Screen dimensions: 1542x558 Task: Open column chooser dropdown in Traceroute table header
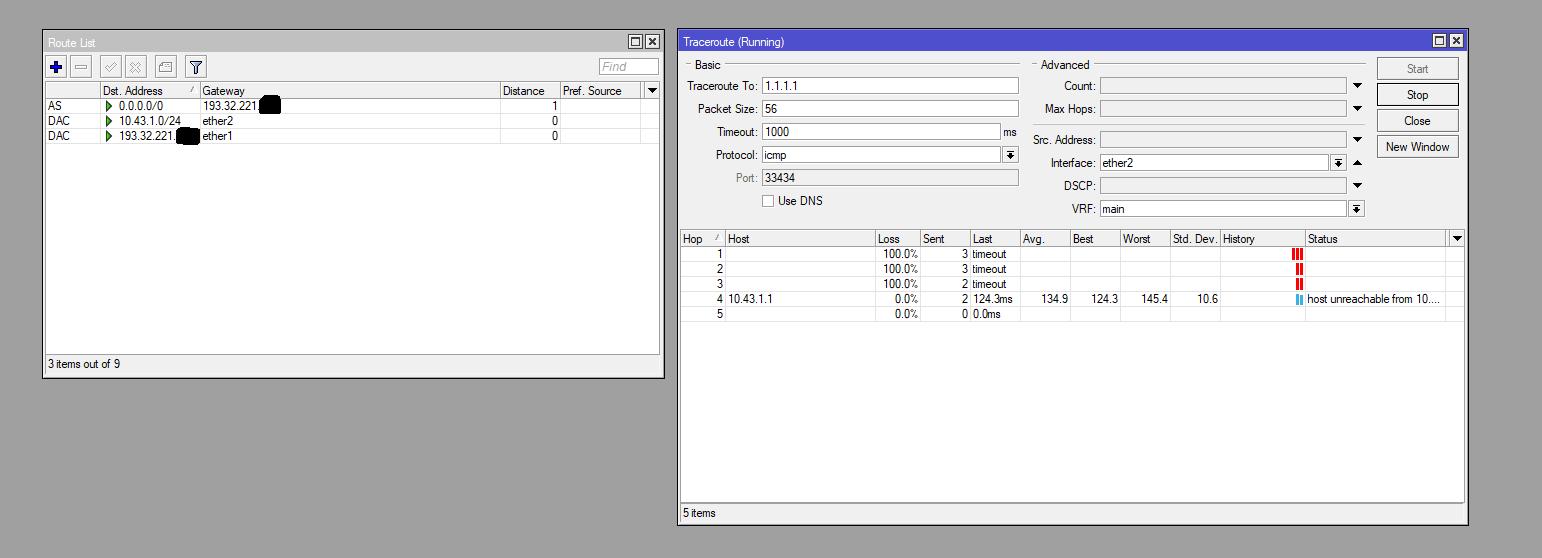[1457, 238]
